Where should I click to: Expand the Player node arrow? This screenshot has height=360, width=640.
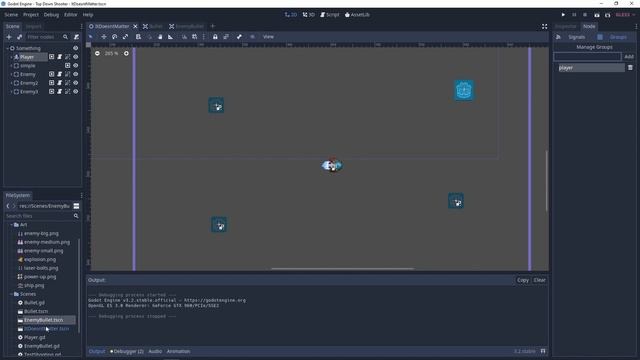(11, 57)
